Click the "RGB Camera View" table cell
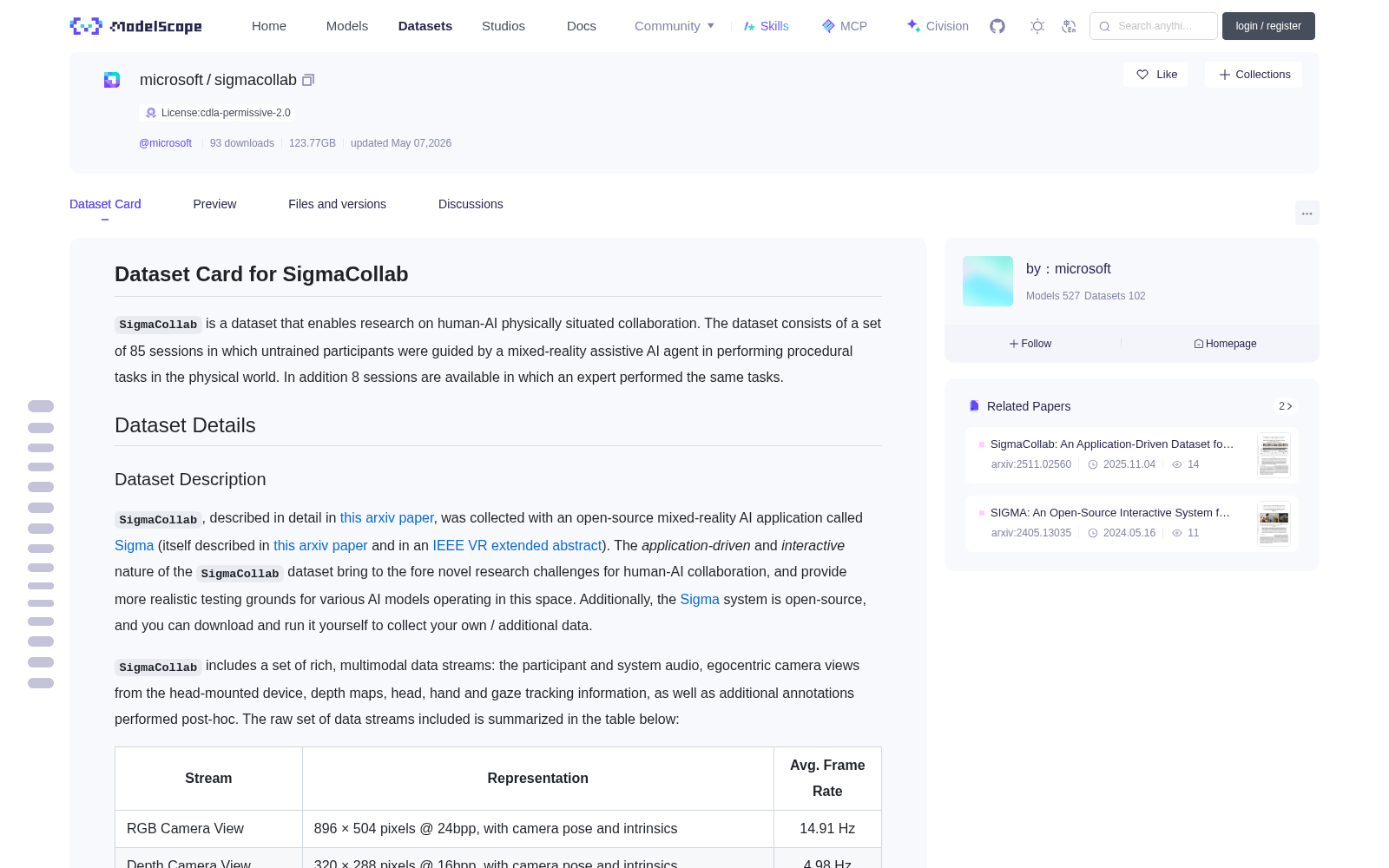The image size is (1389, 868). (x=208, y=829)
